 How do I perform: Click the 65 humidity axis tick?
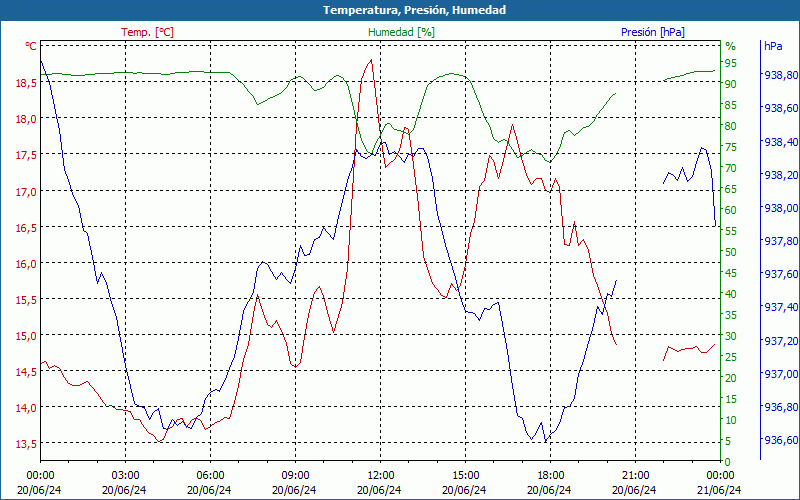(x=731, y=189)
